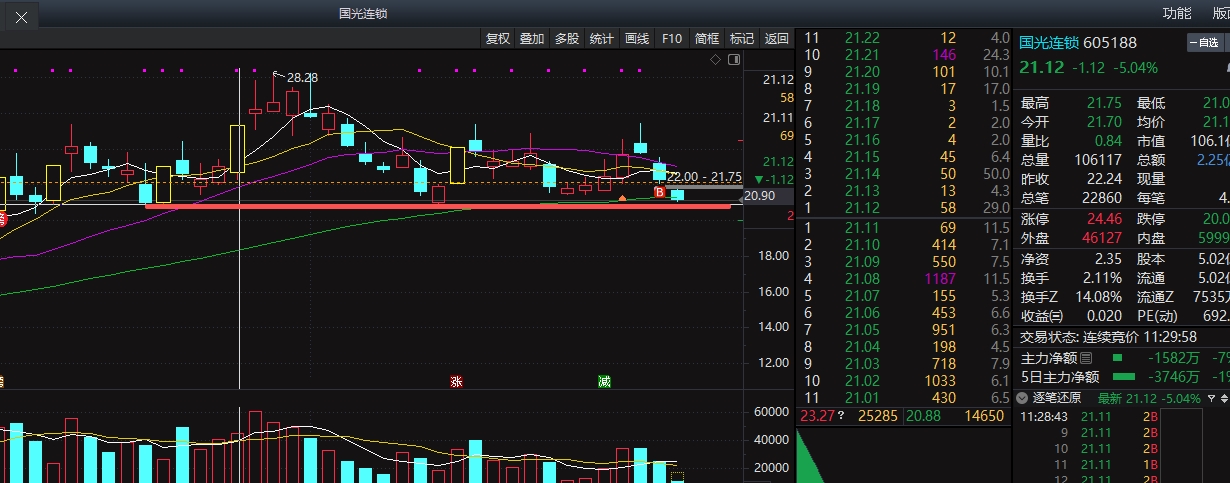This screenshot has height=483, width=1230.
Task: Select the stock name 国光连锁 605188
Action: [x=1078, y=42]
